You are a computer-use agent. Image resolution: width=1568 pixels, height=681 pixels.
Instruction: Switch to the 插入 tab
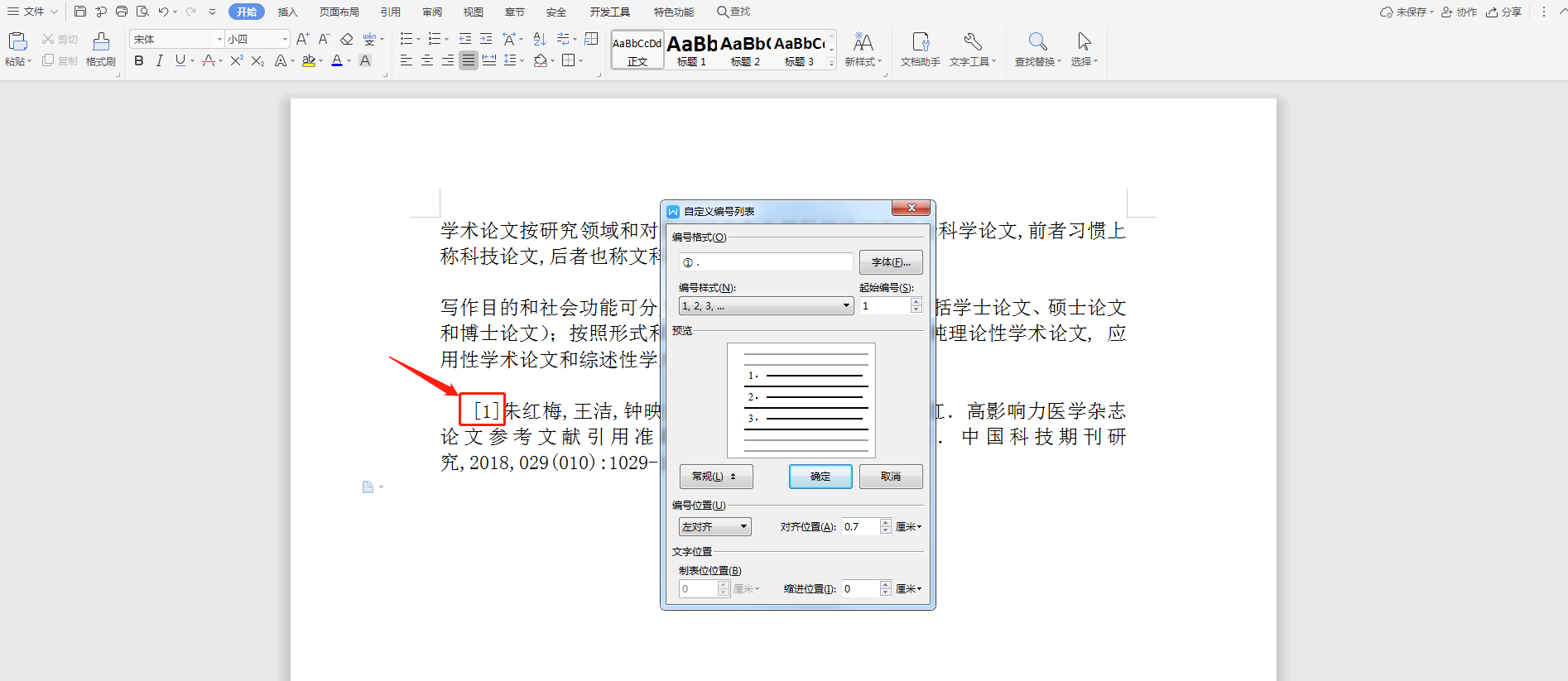(x=287, y=12)
